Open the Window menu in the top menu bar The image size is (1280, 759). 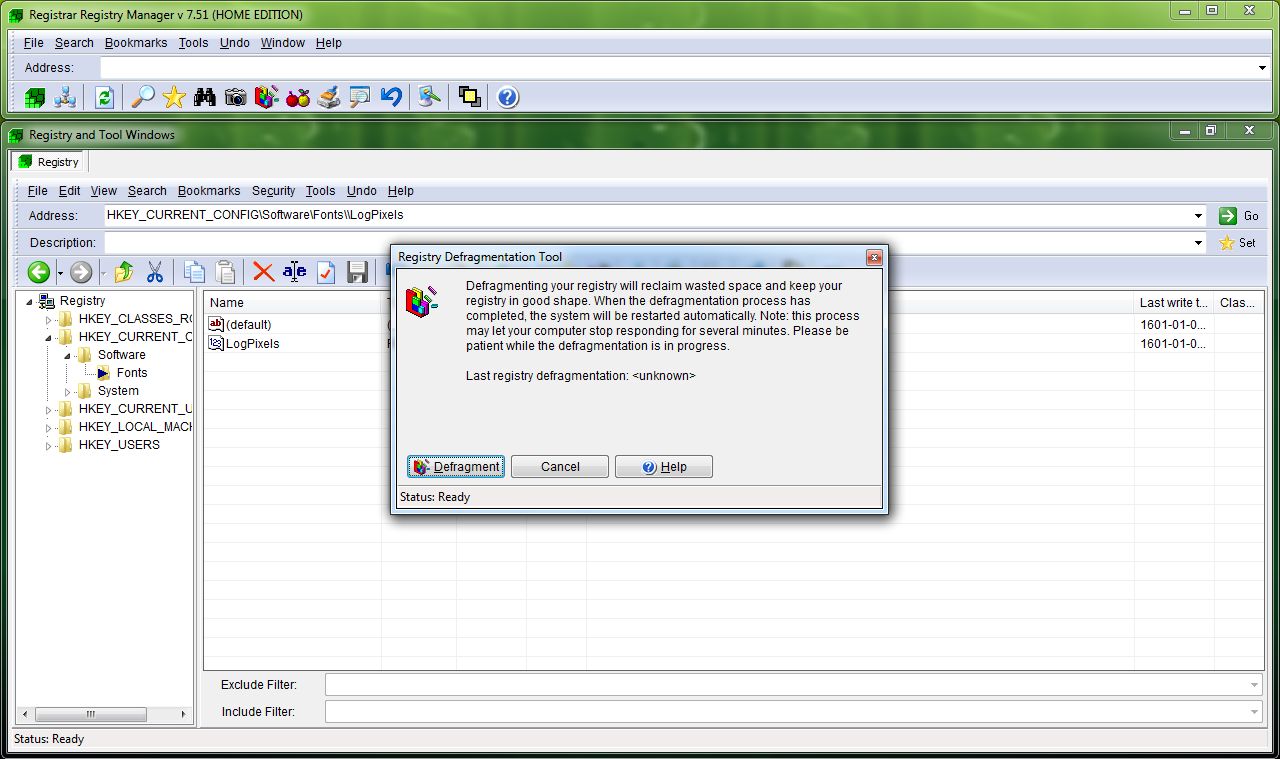point(282,43)
